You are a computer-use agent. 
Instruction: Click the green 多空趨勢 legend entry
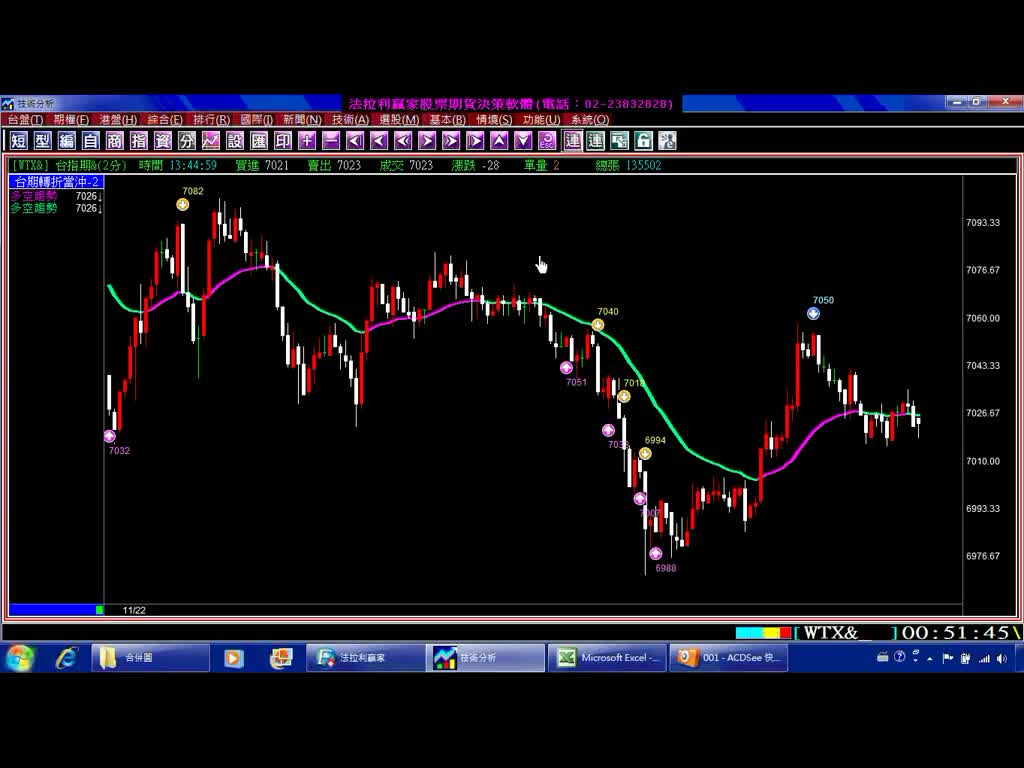pos(34,208)
